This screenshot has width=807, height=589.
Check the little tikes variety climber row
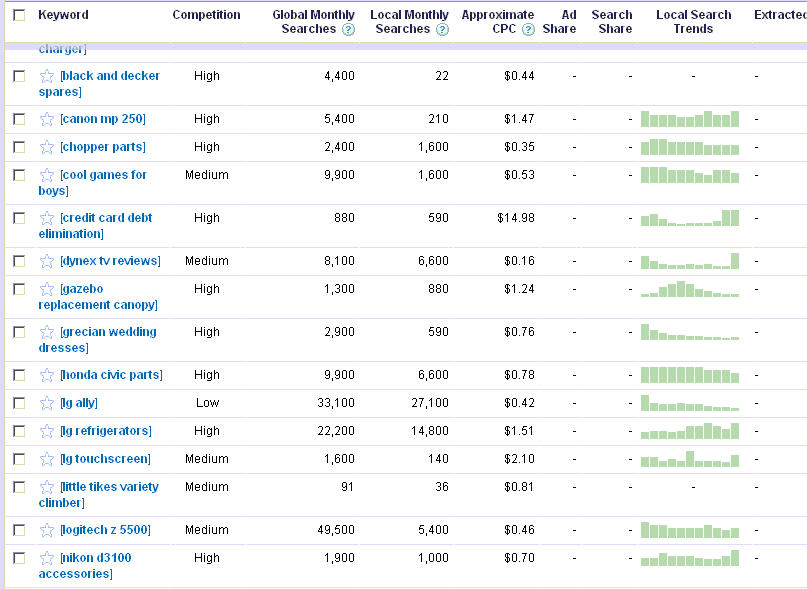(19, 487)
